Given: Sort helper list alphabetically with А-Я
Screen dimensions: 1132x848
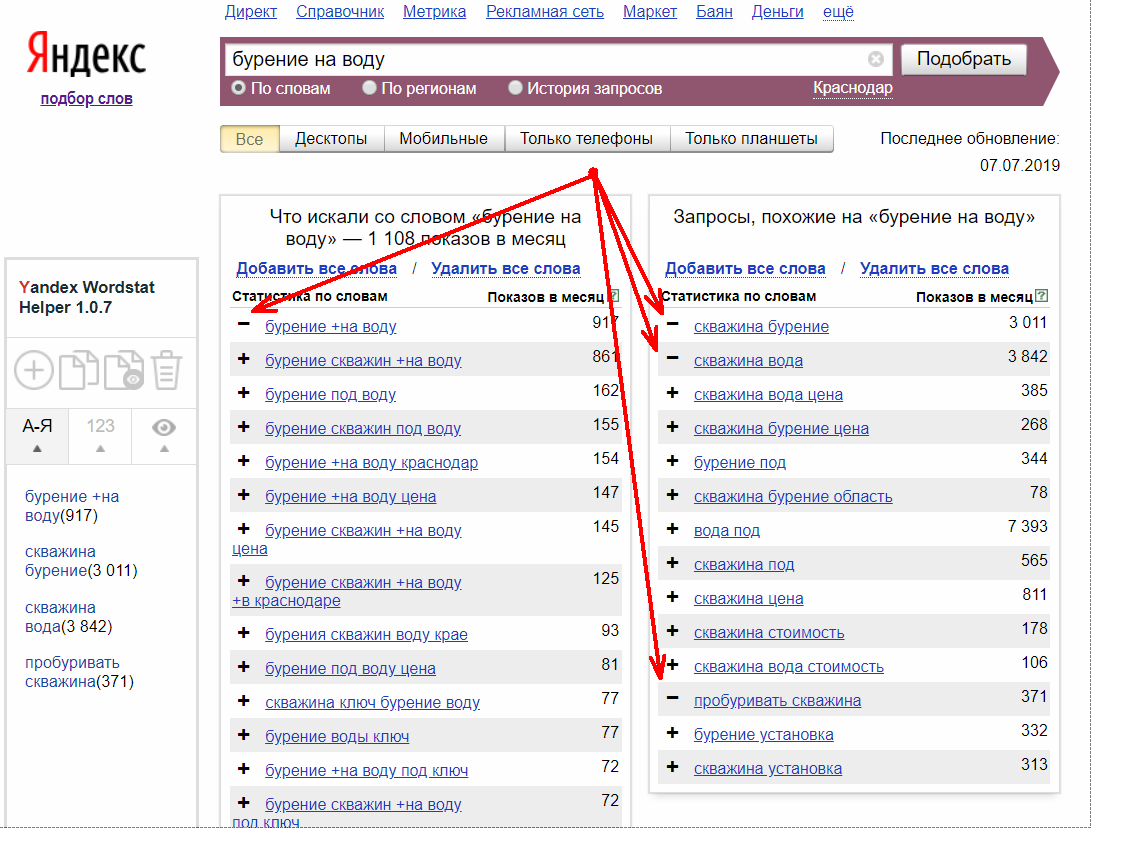Looking at the screenshot, I should pos(38,435).
